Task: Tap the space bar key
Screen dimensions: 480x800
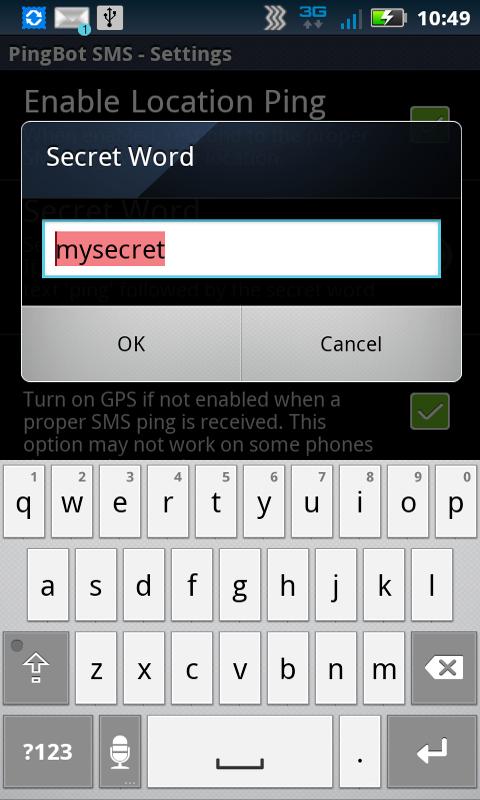Action: coord(240,752)
